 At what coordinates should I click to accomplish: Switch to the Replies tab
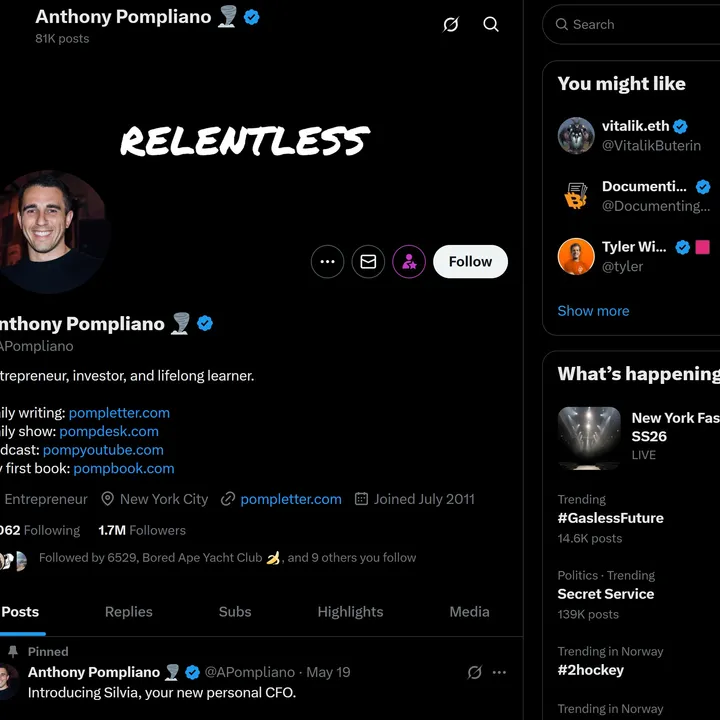point(129,612)
